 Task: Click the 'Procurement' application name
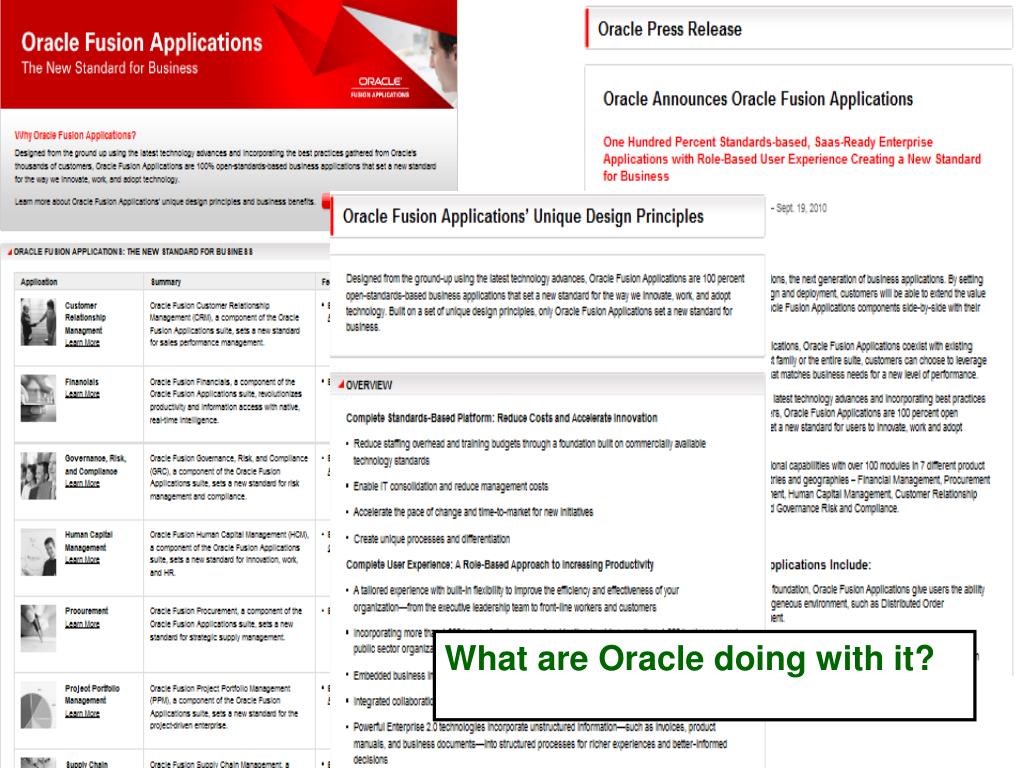pyautogui.click(x=86, y=611)
